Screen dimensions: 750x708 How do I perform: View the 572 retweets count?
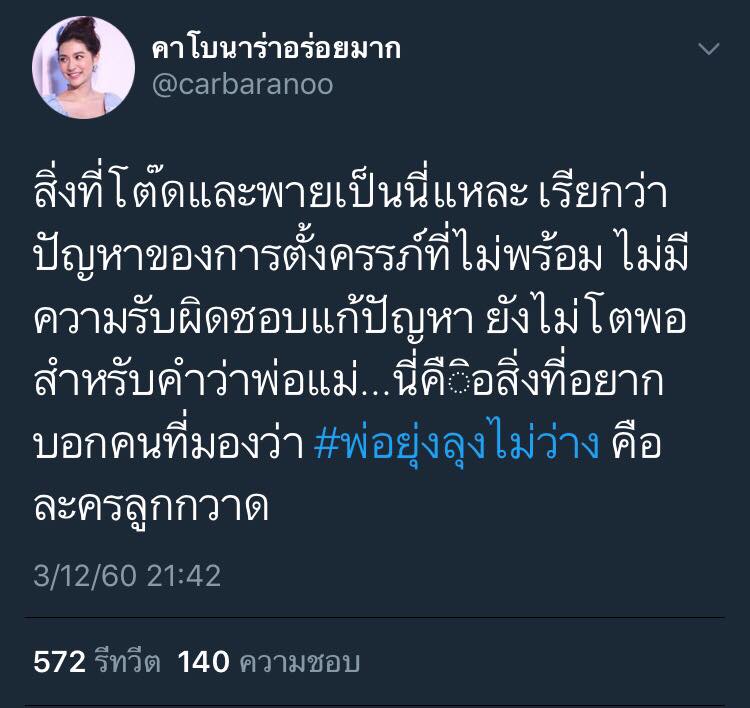click(59, 662)
